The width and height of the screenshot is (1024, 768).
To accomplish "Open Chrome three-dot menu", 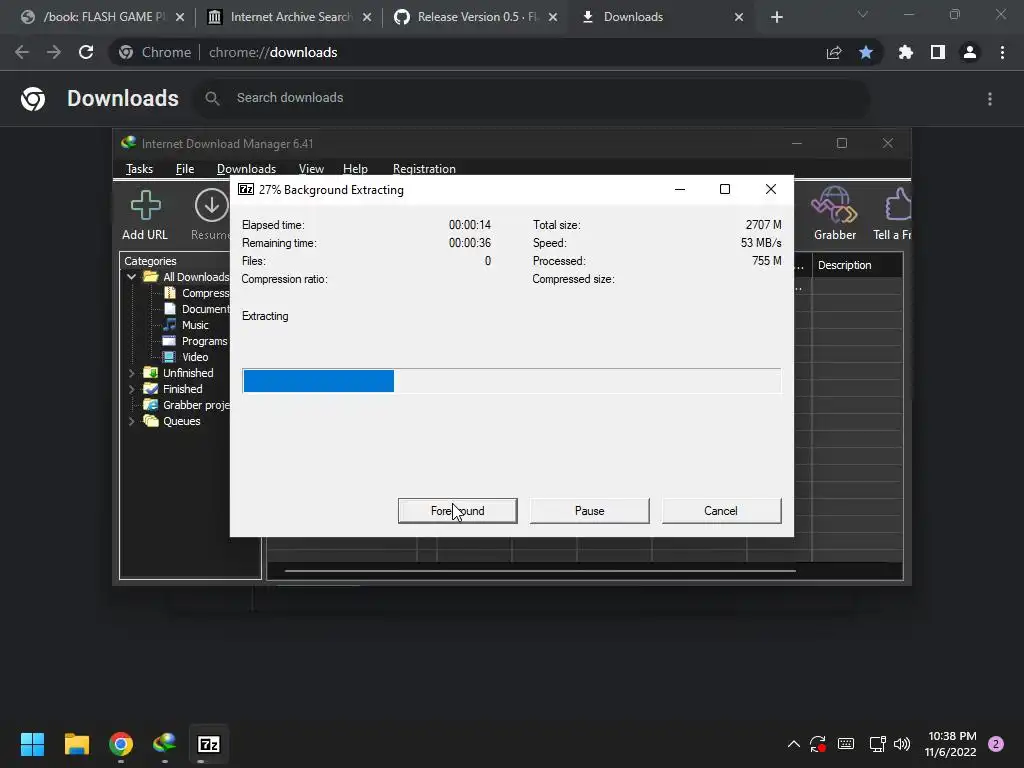I will click(1002, 52).
